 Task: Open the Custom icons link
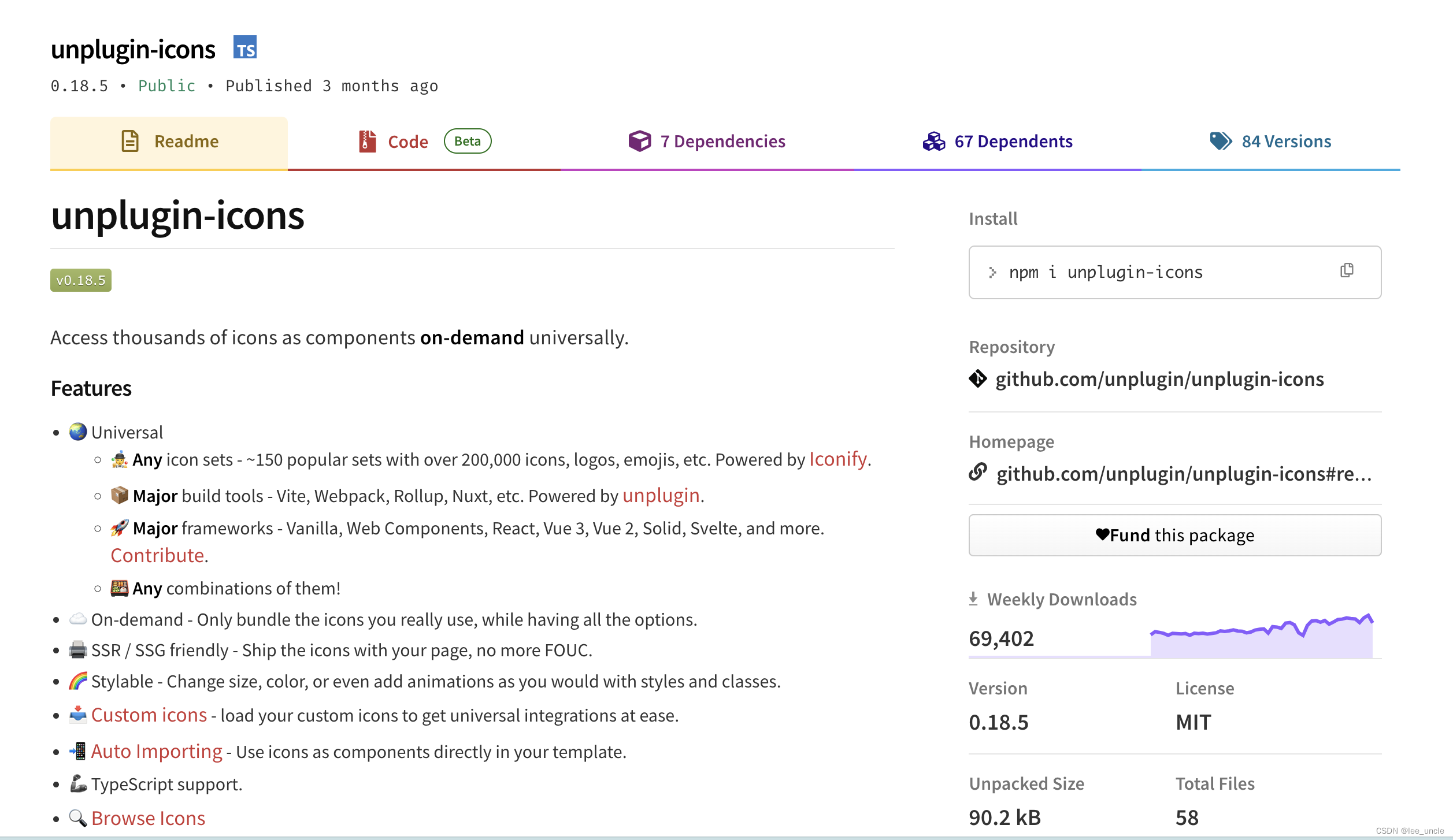click(149, 715)
